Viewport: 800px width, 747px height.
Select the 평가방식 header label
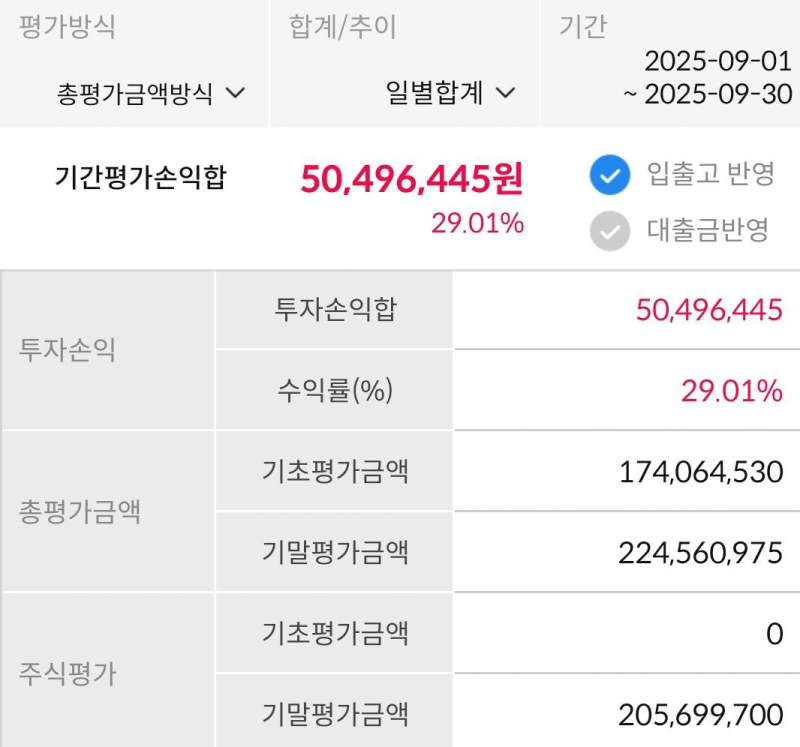pyautogui.click(x=67, y=27)
